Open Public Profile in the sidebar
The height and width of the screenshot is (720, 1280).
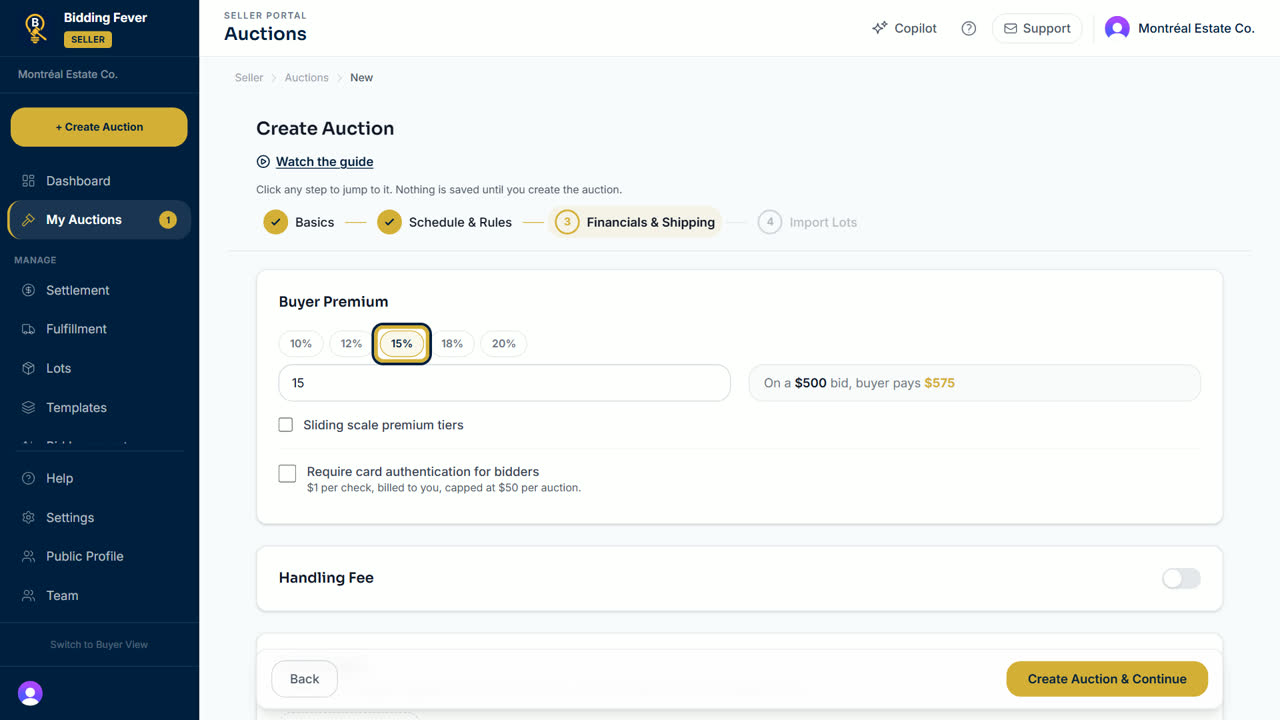(x=99, y=556)
